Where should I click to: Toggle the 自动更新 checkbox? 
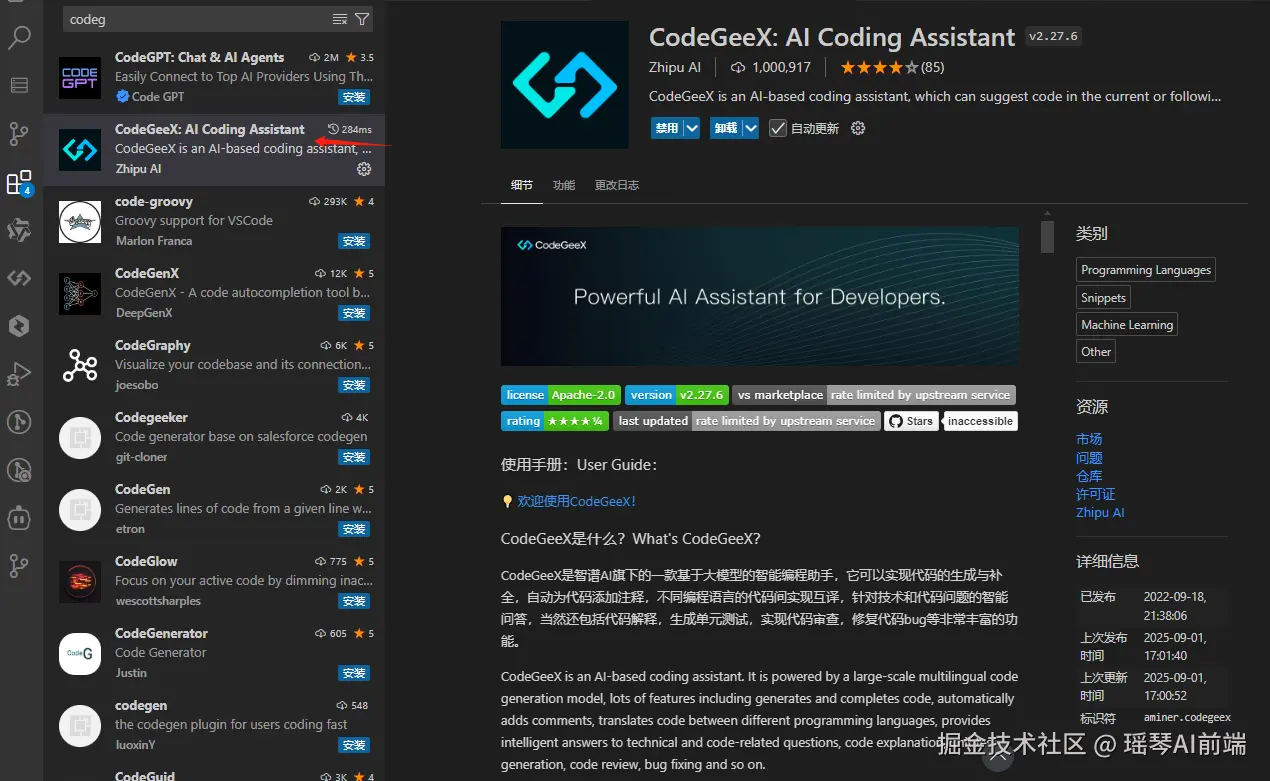[778, 128]
